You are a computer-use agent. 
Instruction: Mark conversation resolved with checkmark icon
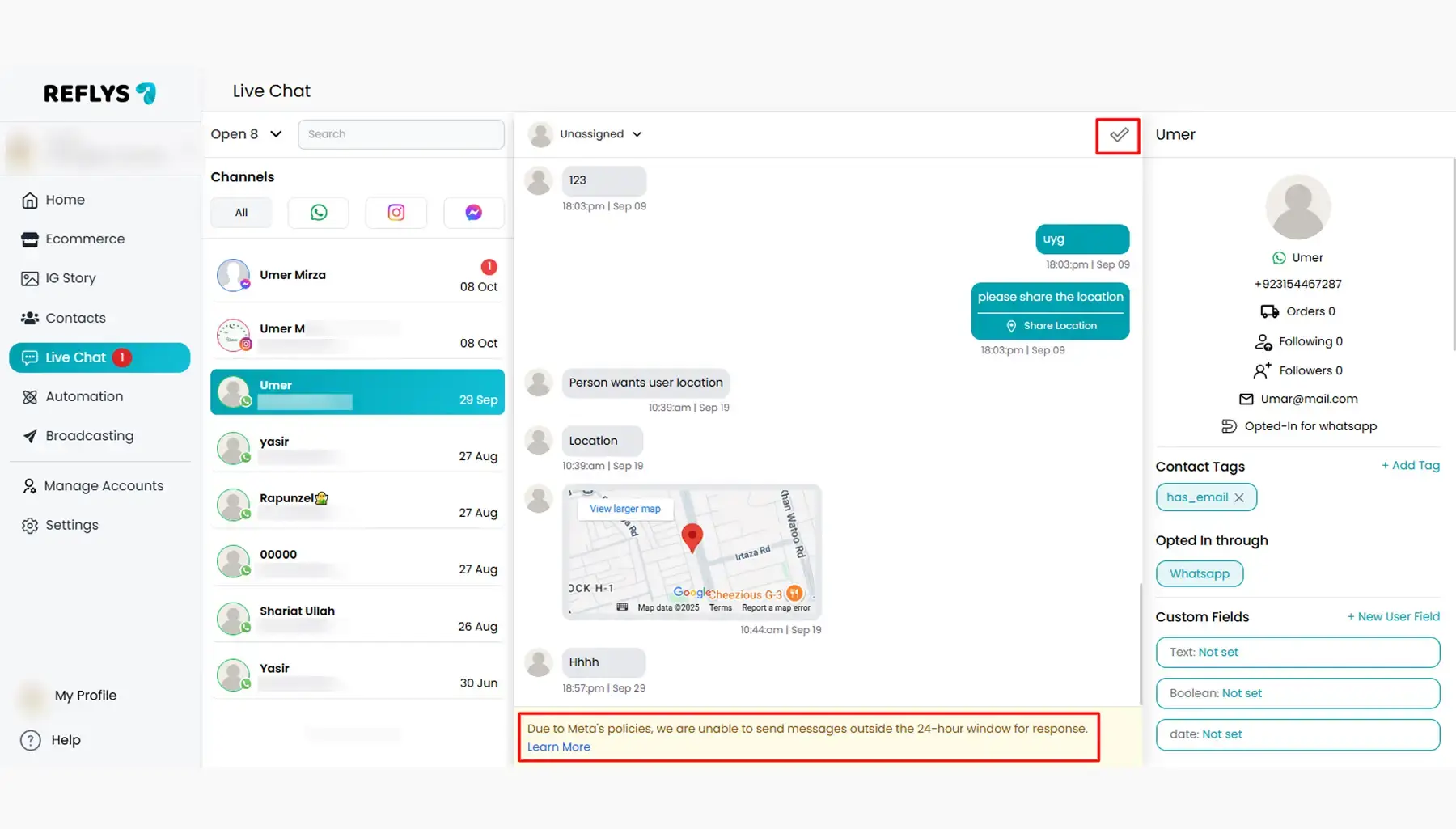click(1118, 135)
